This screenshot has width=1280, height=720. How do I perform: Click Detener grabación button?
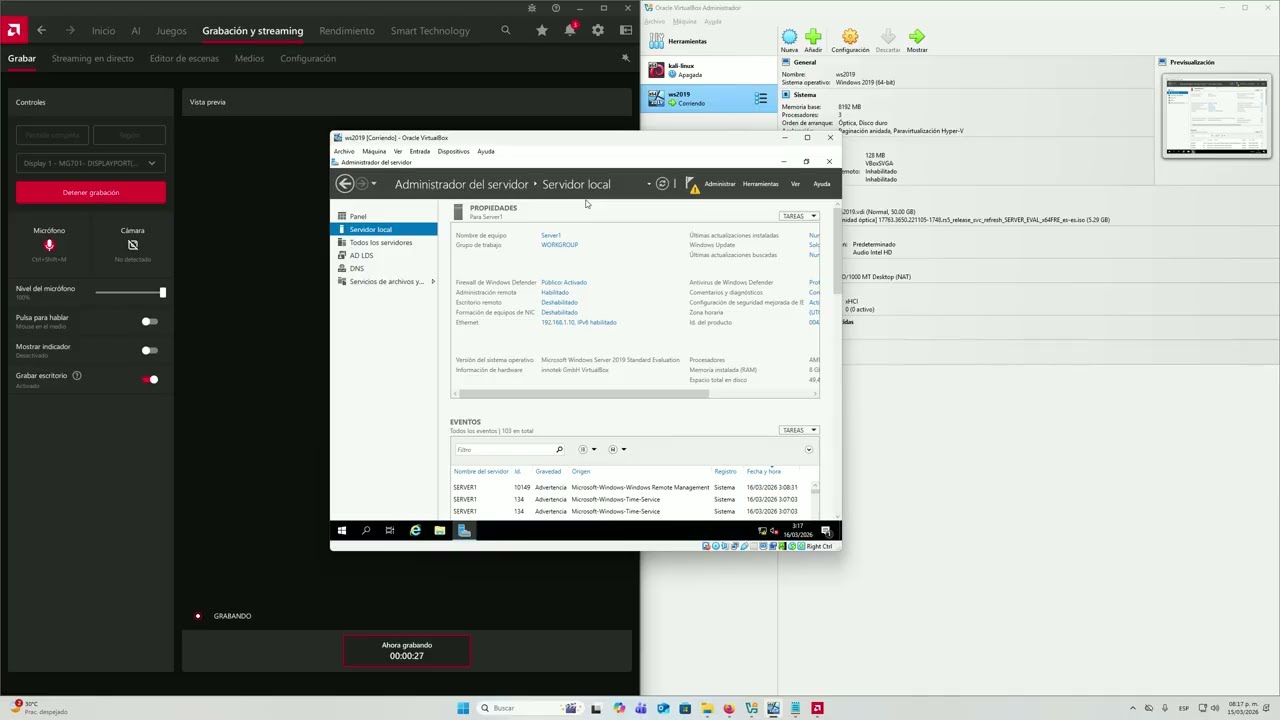pos(91,192)
